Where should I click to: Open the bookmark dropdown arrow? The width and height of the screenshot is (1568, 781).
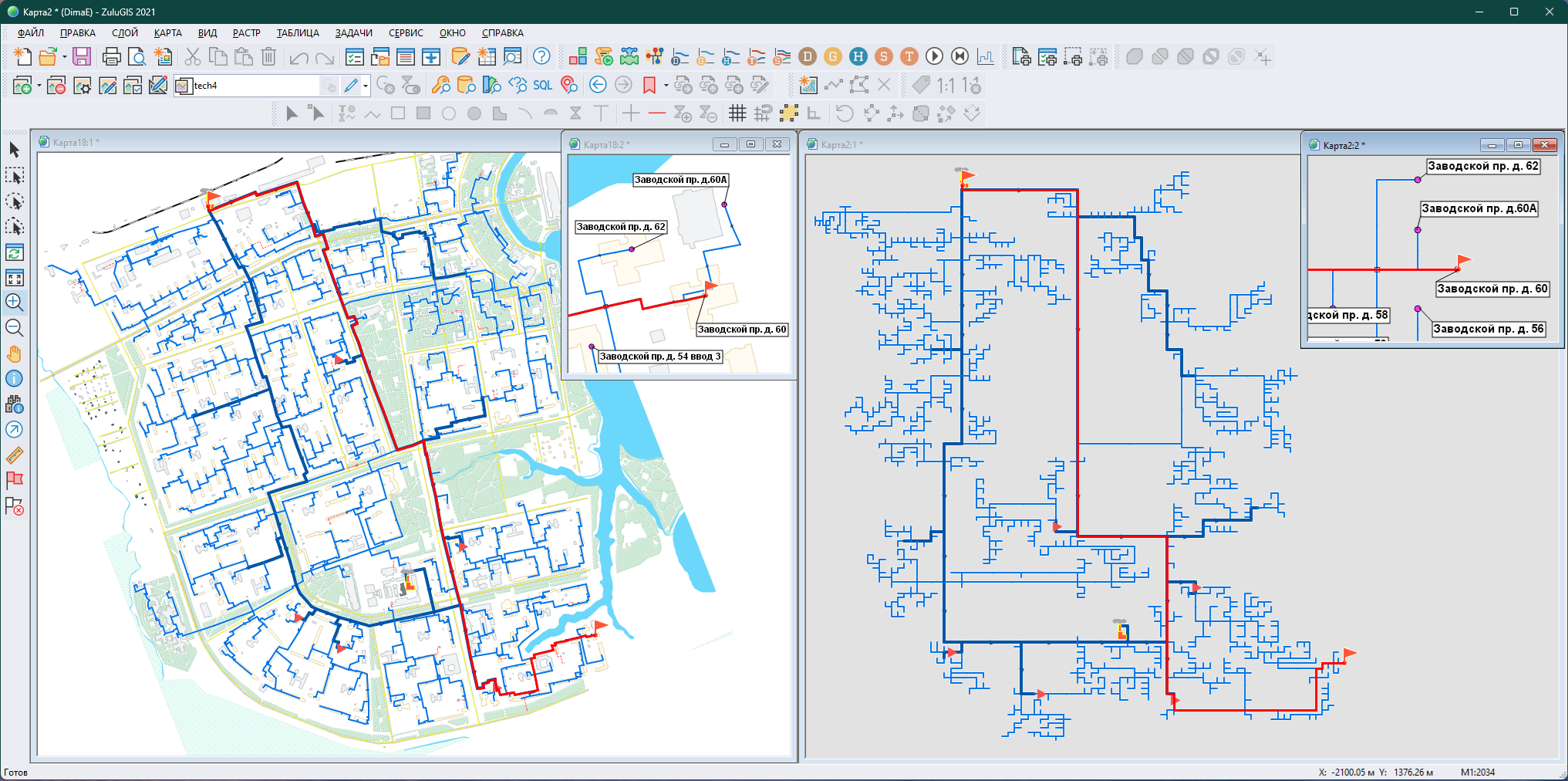[x=666, y=86]
